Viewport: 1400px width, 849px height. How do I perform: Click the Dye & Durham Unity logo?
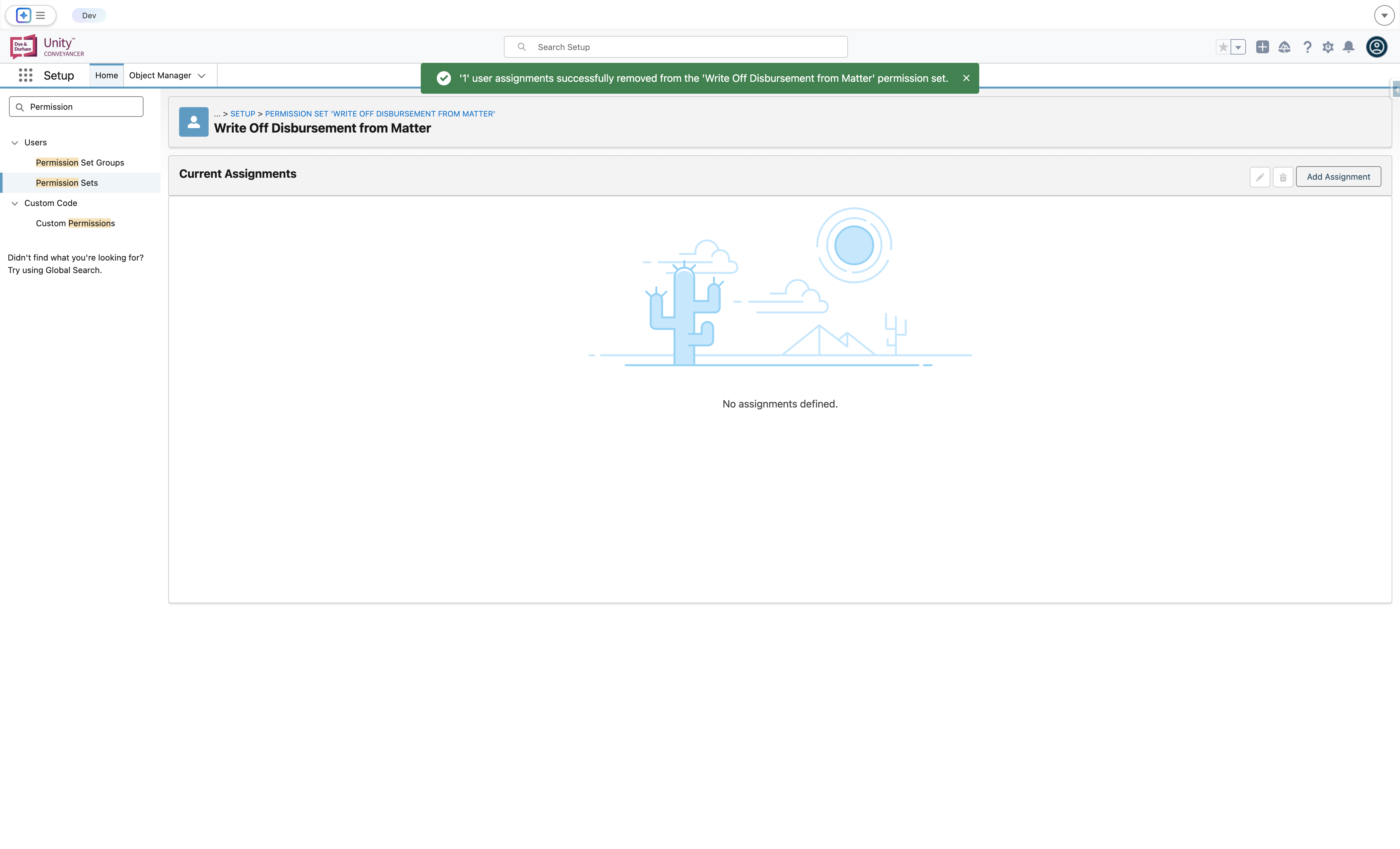47,47
